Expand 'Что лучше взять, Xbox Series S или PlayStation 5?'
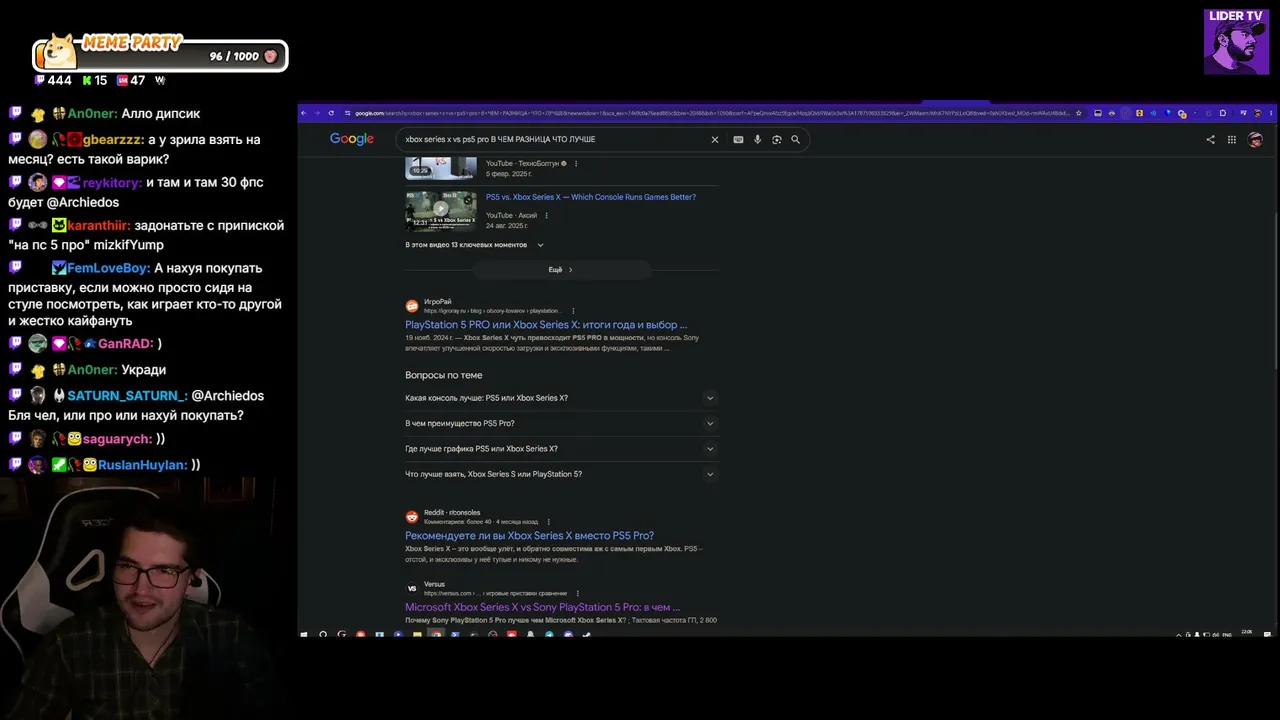Image resolution: width=1280 pixels, height=720 pixels. point(561,474)
